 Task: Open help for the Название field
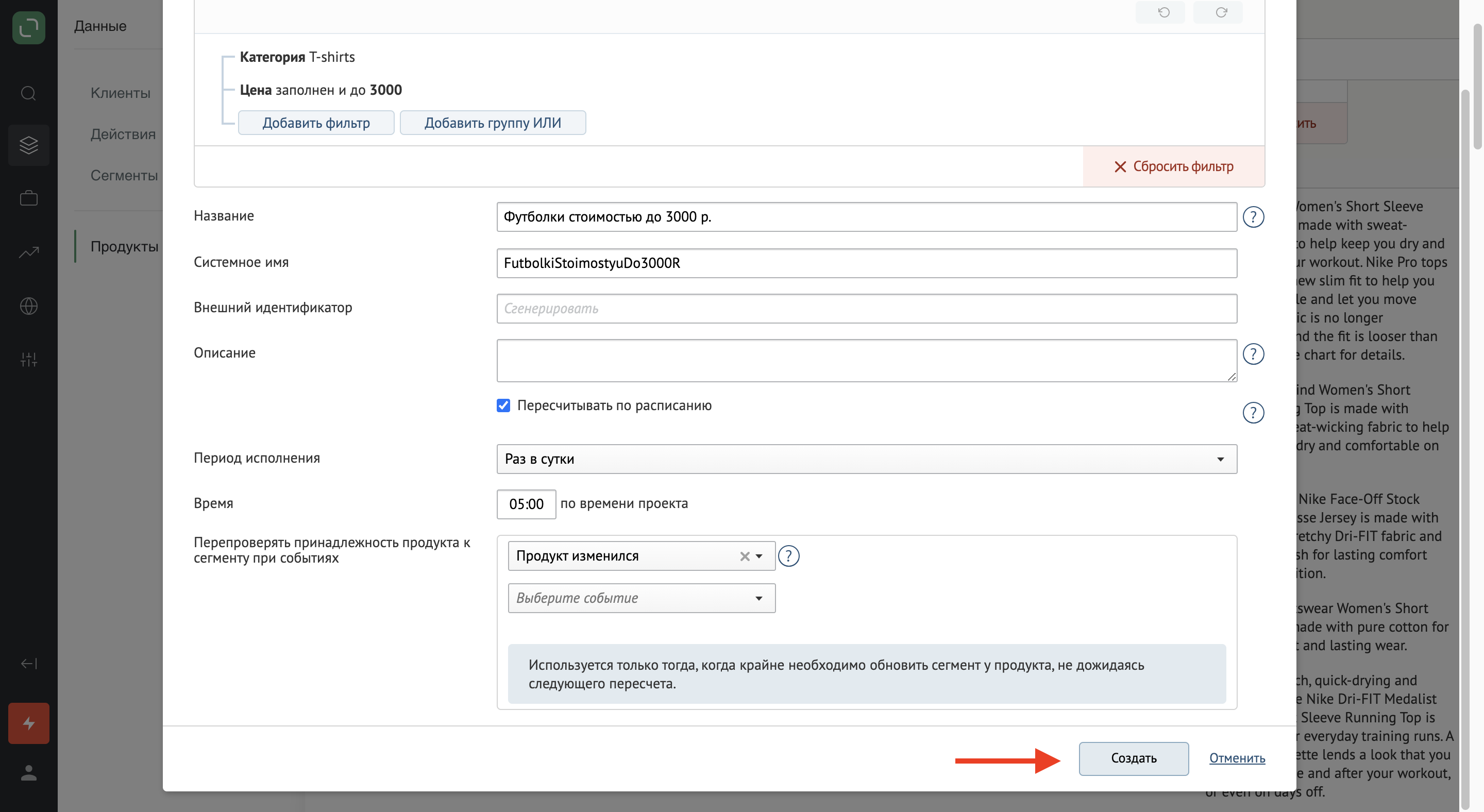[x=1253, y=217]
